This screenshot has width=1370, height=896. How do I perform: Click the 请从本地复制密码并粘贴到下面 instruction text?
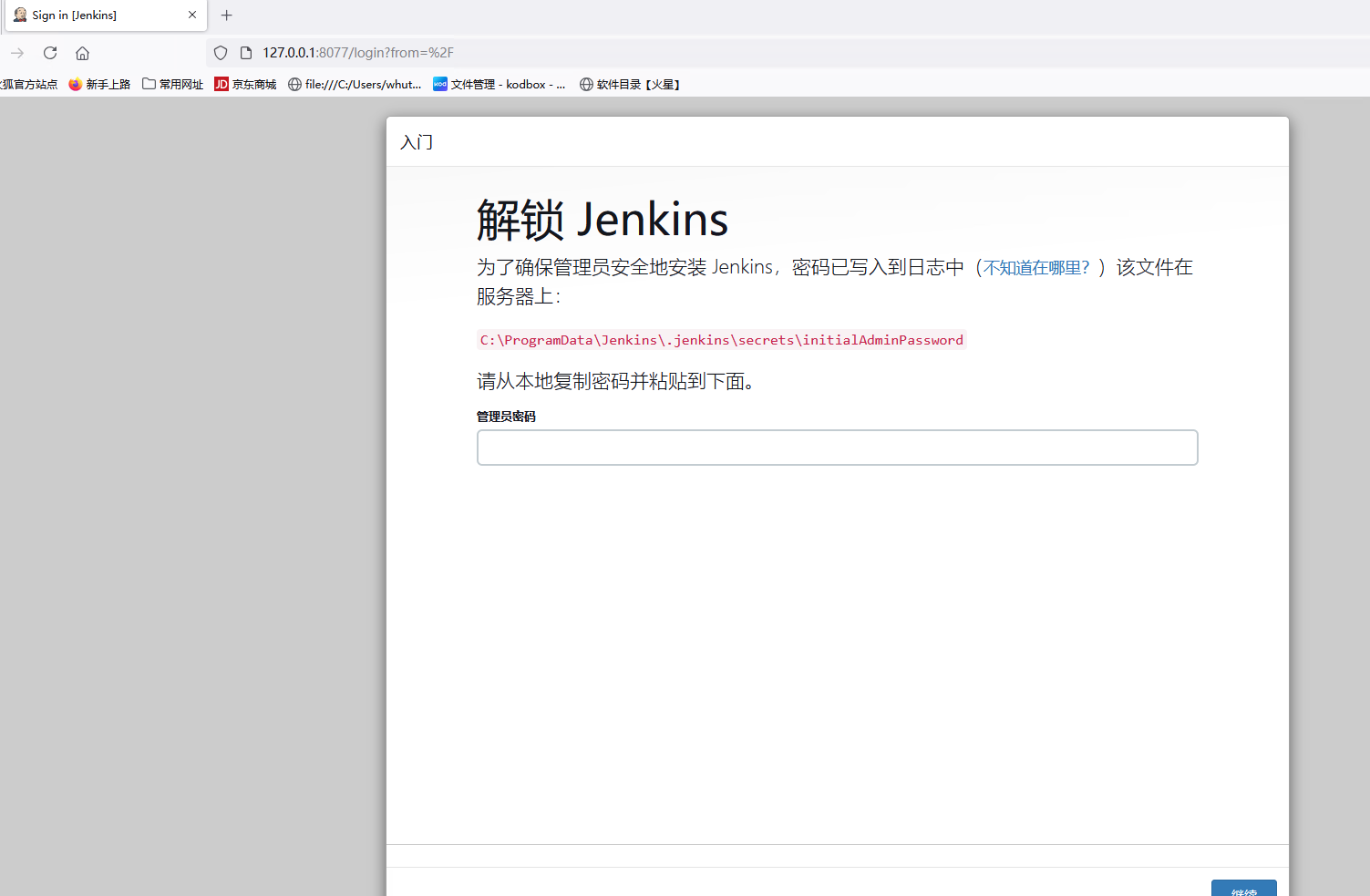point(616,381)
